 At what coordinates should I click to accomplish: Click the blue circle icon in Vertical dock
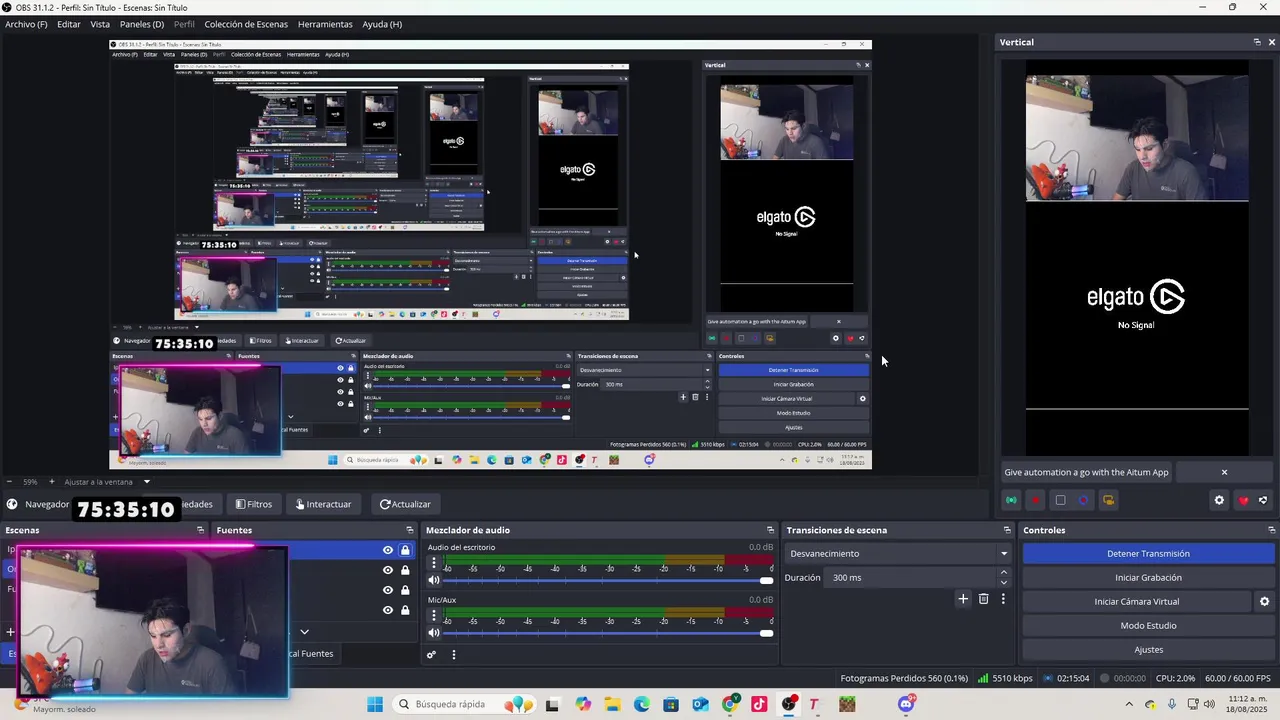pyautogui.click(x=1084, y=500)
